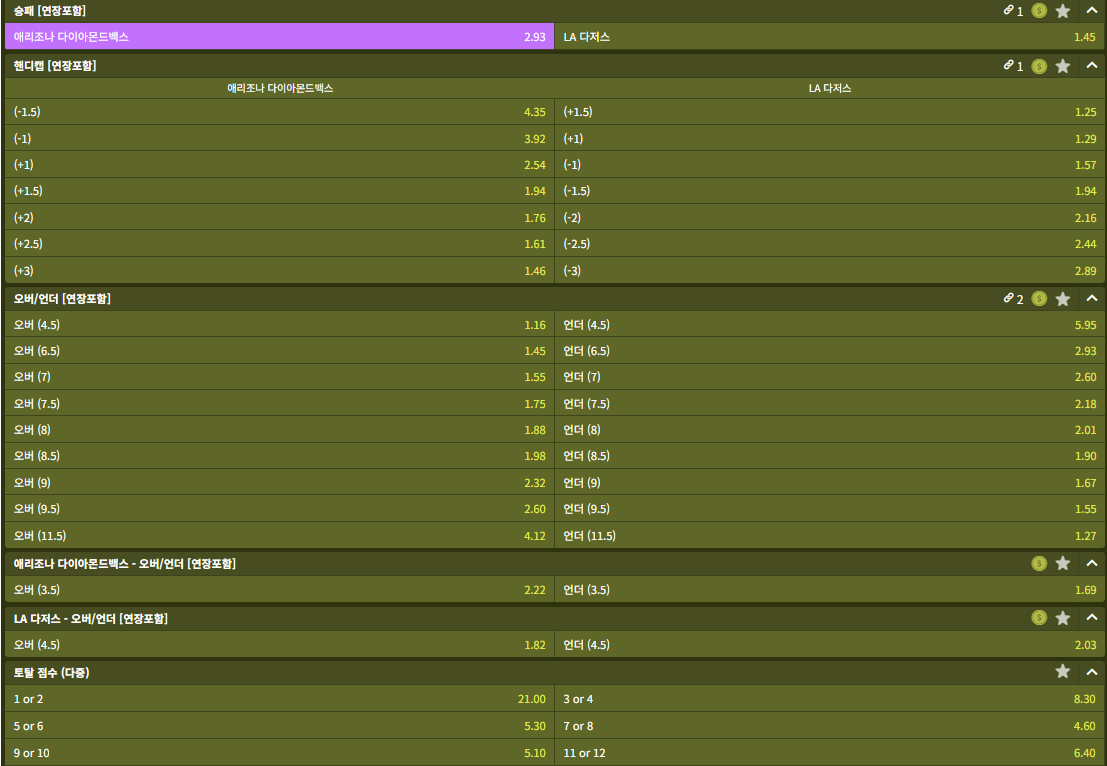Pick total score 7 or 8 at 4.60
The width and height of the screenshot is (1107, 766).
tap(830, 726)
